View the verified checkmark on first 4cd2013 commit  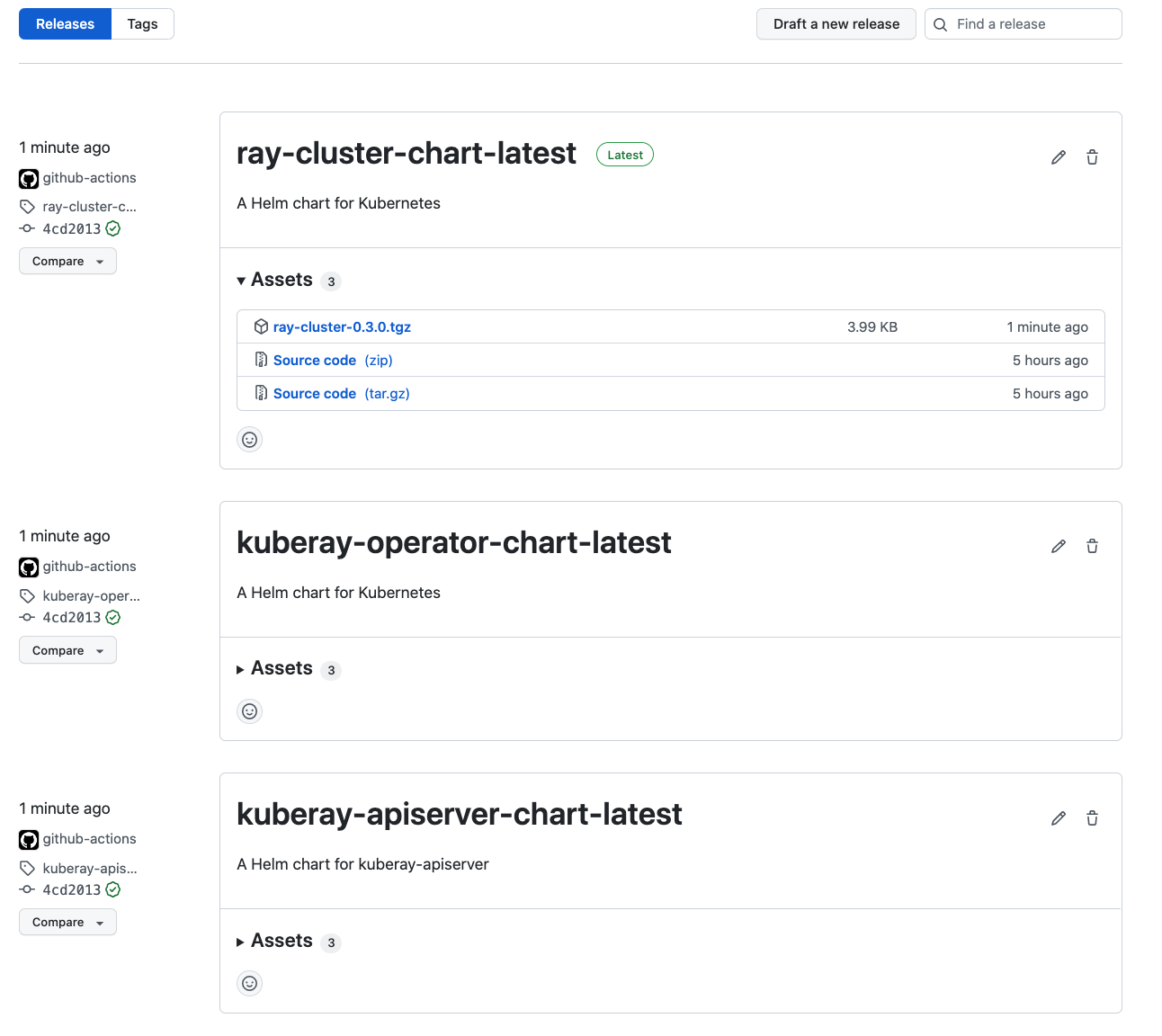(x=112, y=228)
